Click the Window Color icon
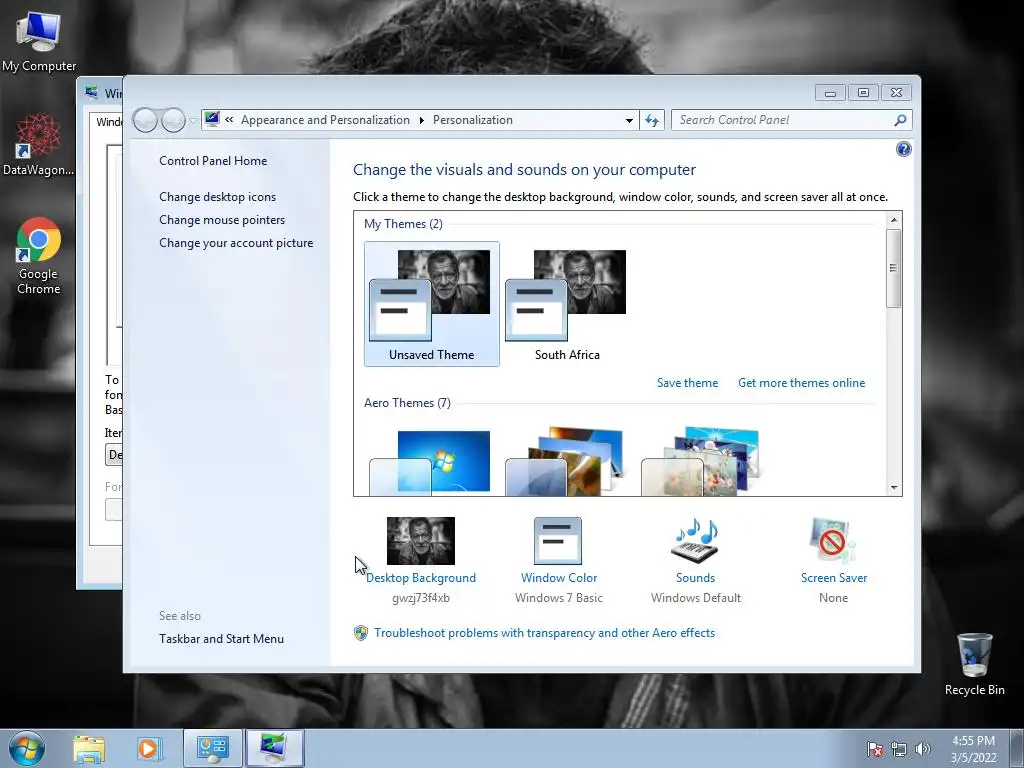This screenshot has width=1024, height=768. (x=558, y=541)
